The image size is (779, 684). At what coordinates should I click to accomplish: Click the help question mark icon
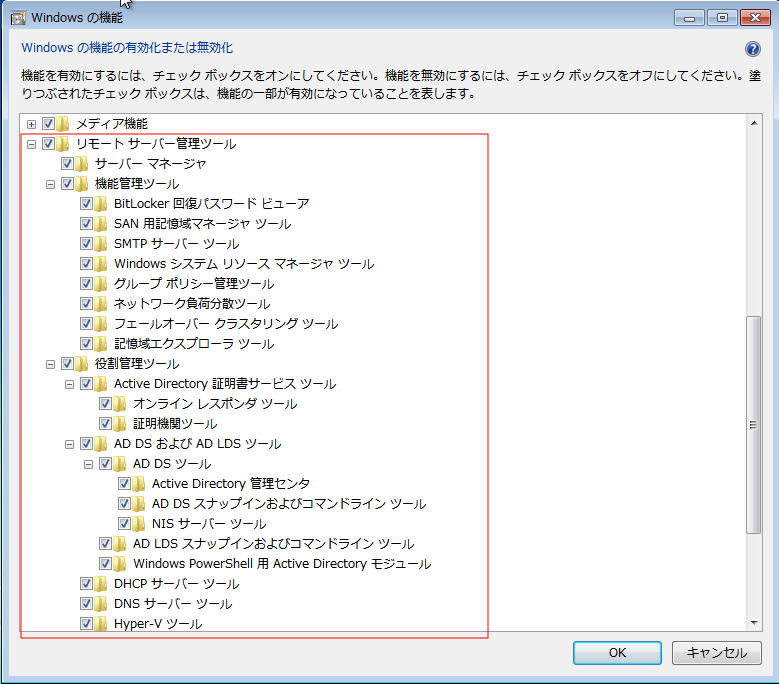pyautogui.click(x=753, y=49)
